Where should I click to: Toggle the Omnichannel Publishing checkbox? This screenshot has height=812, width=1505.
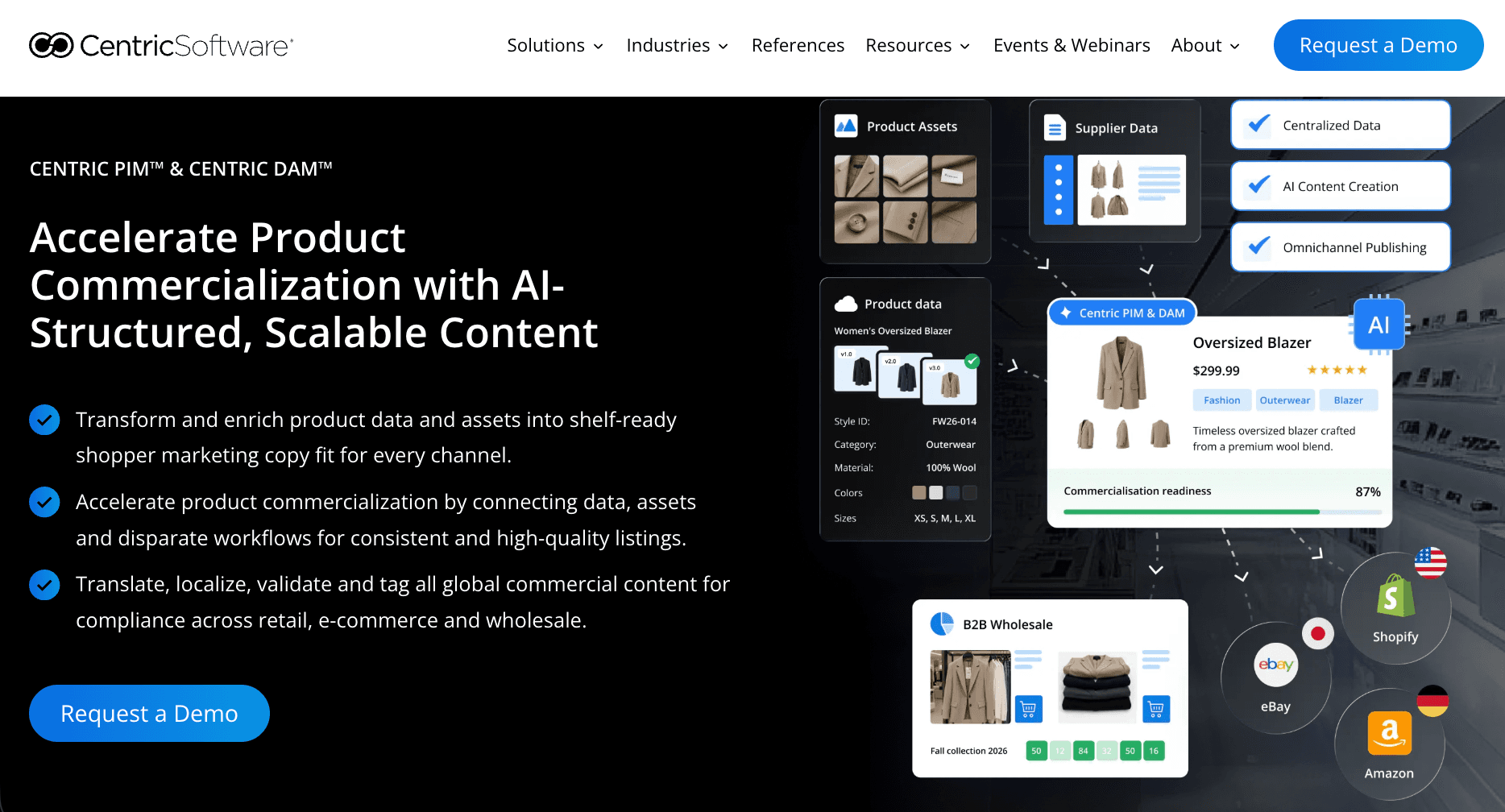pyautogui.click(x=1258, y=247)
